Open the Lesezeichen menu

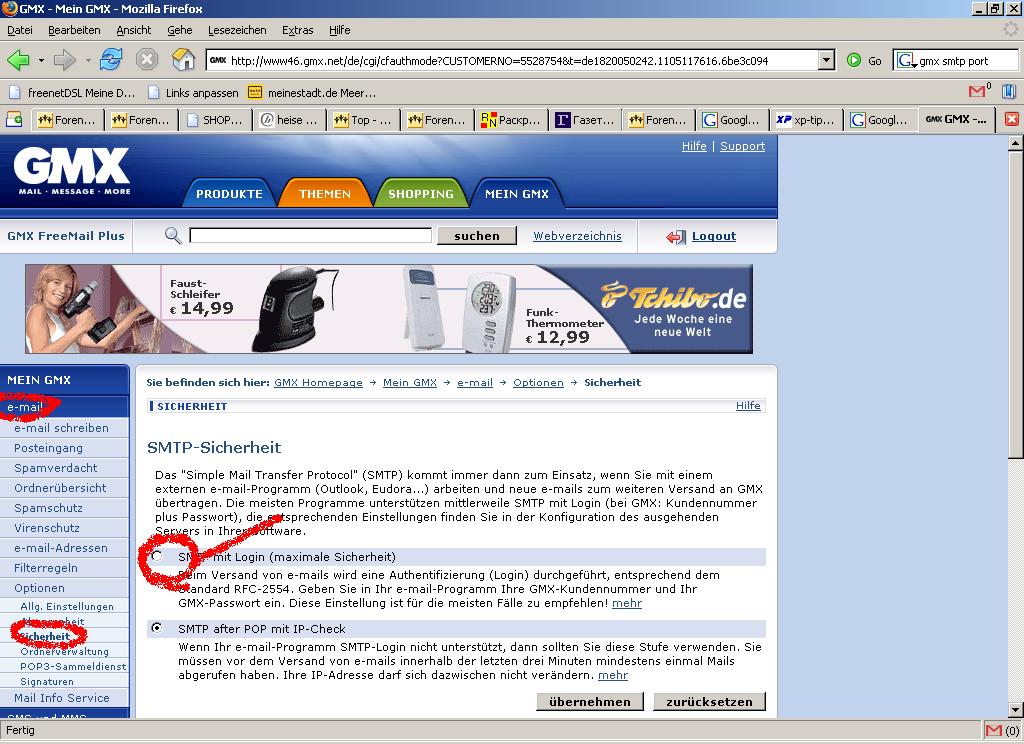click(237, 30)
